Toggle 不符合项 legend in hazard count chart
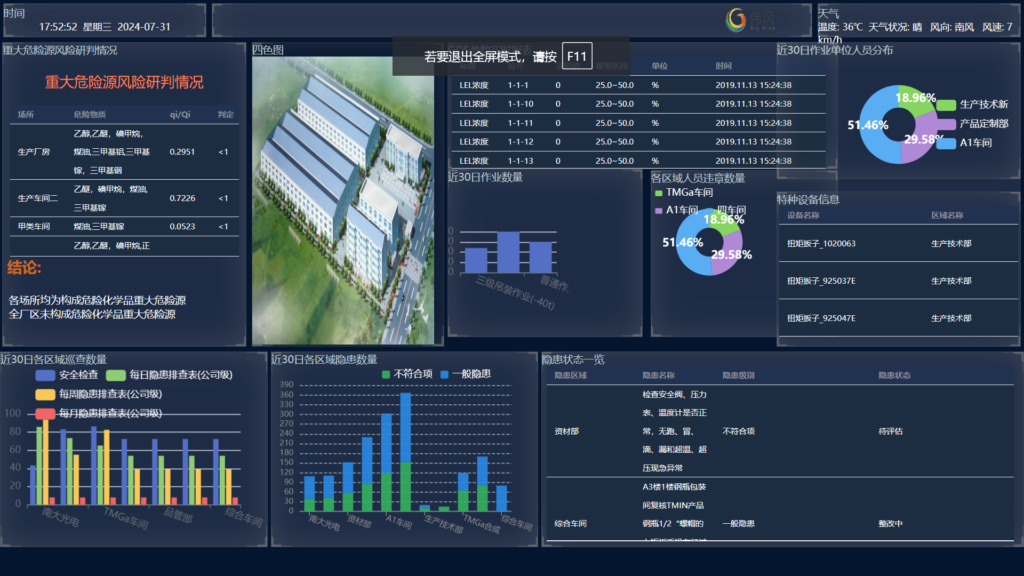The width and height of the screenshot is (1024, 576). pyautogui.click(x=407, y=374)
